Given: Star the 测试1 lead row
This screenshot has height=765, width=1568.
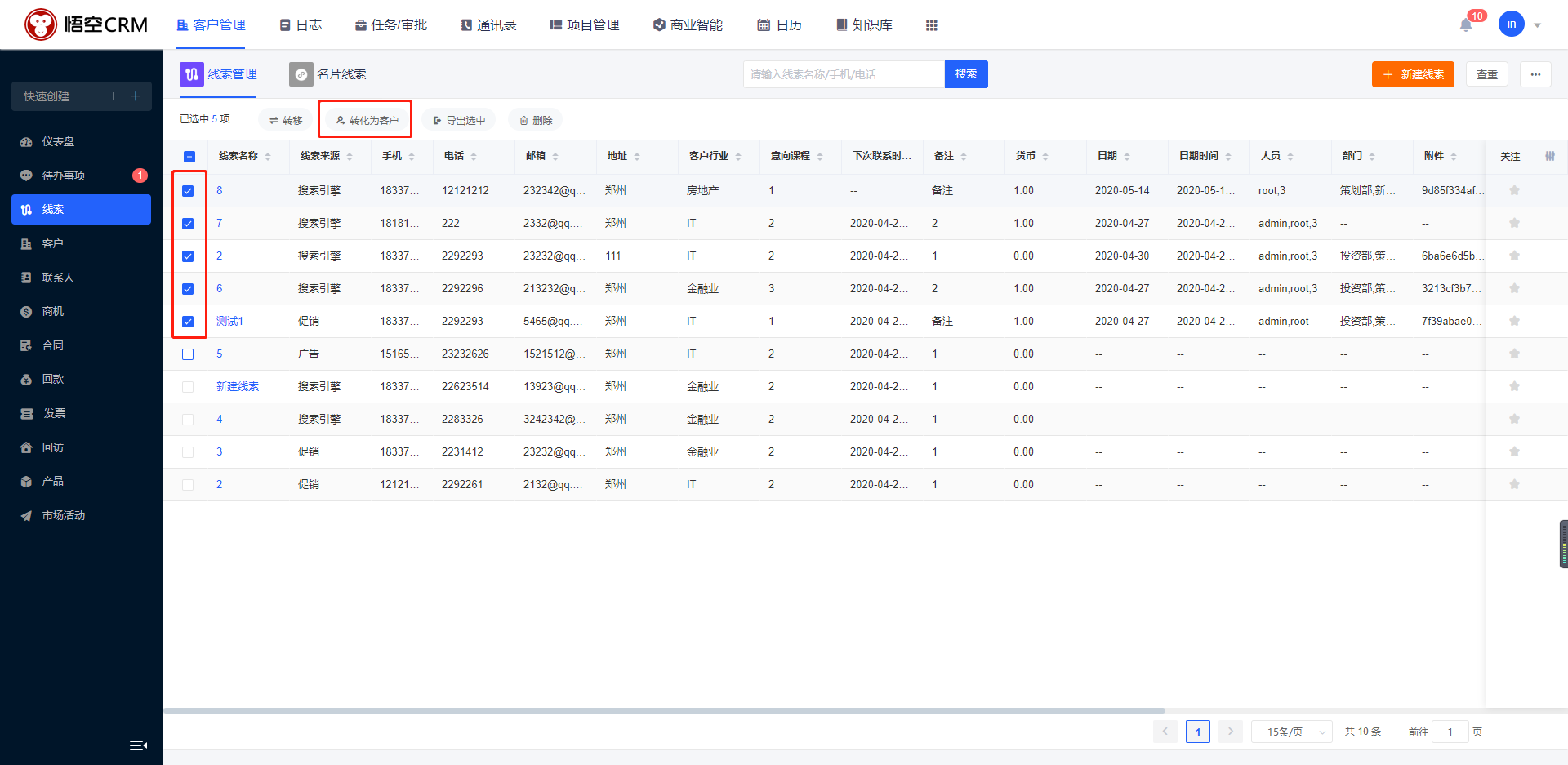Looking at the screenshot, I should (x=1514, y=321).
